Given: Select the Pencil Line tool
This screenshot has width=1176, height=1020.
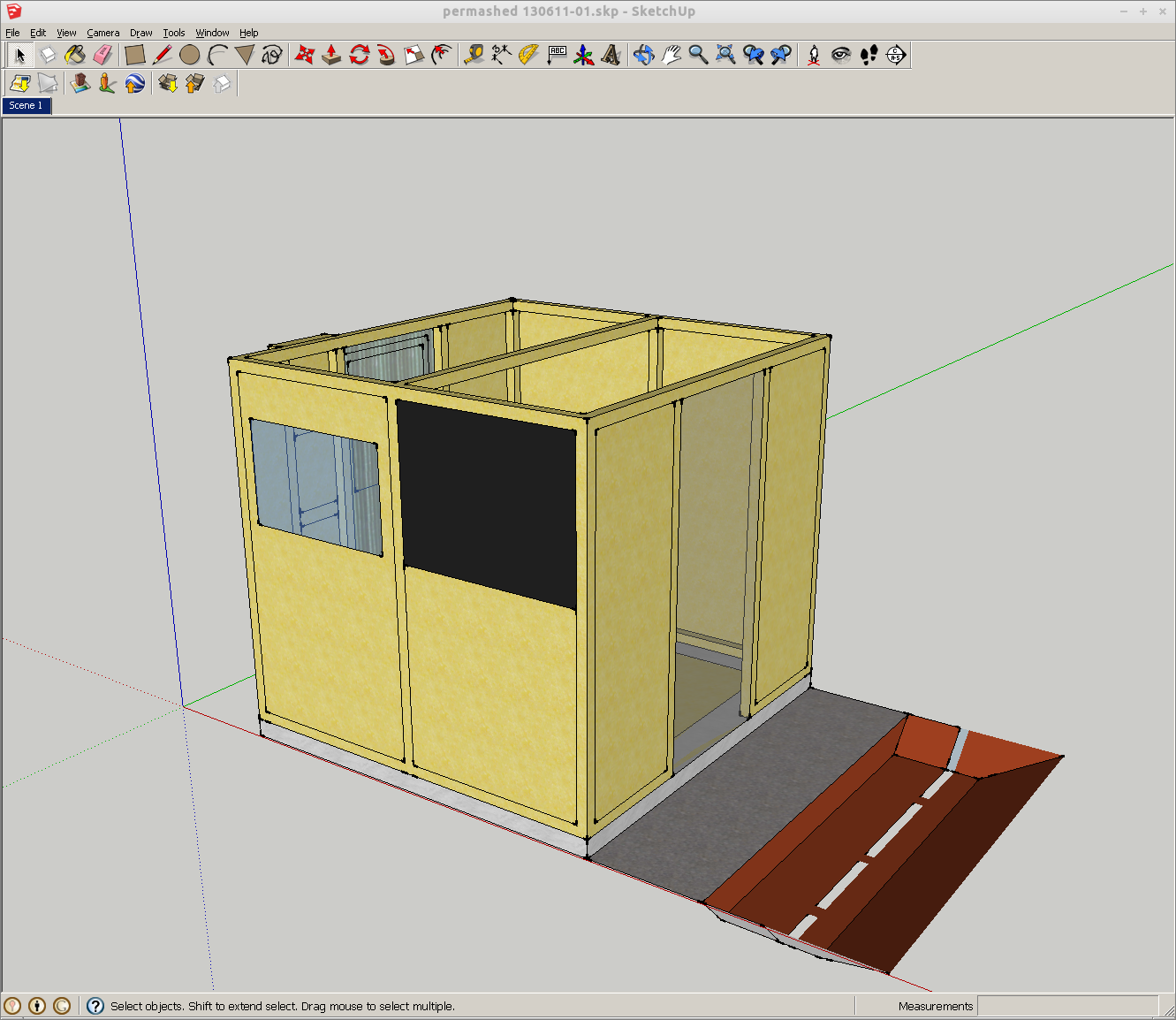Looking at the screenshot, I should (162, 55).
